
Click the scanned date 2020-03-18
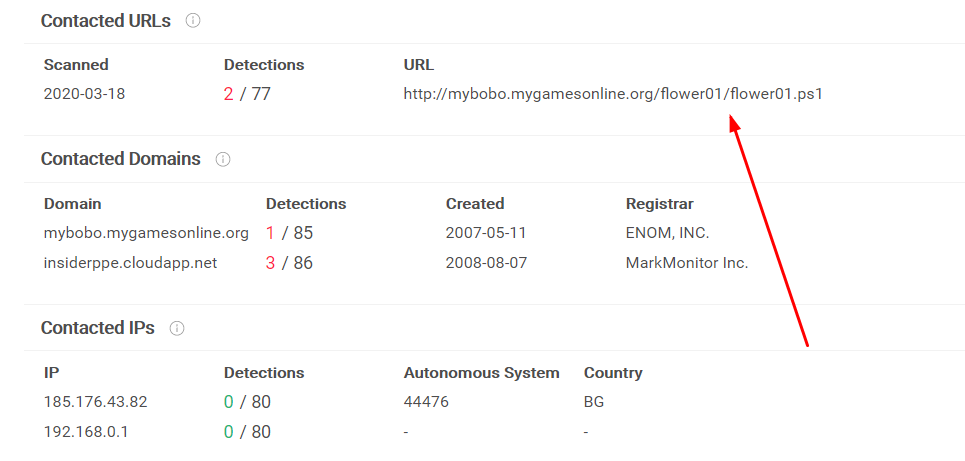(x=84, y=94)
